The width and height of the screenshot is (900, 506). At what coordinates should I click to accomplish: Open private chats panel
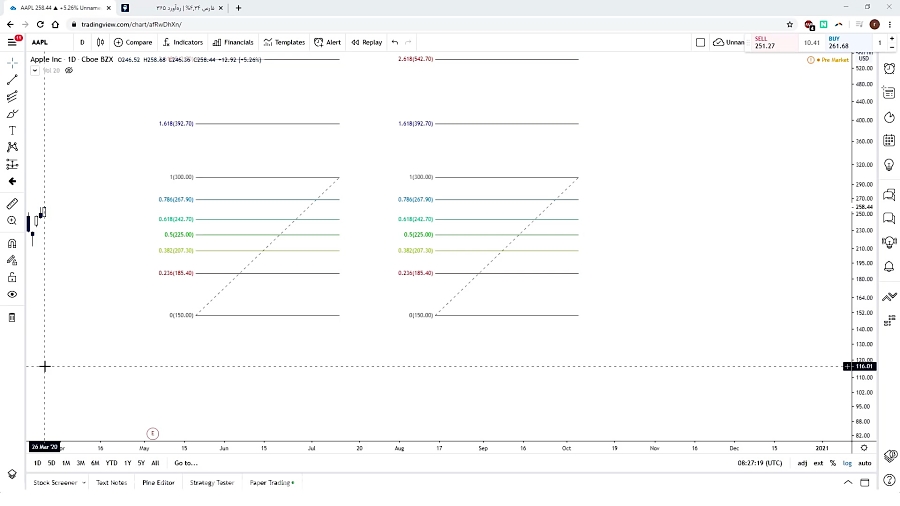point(889,218)
